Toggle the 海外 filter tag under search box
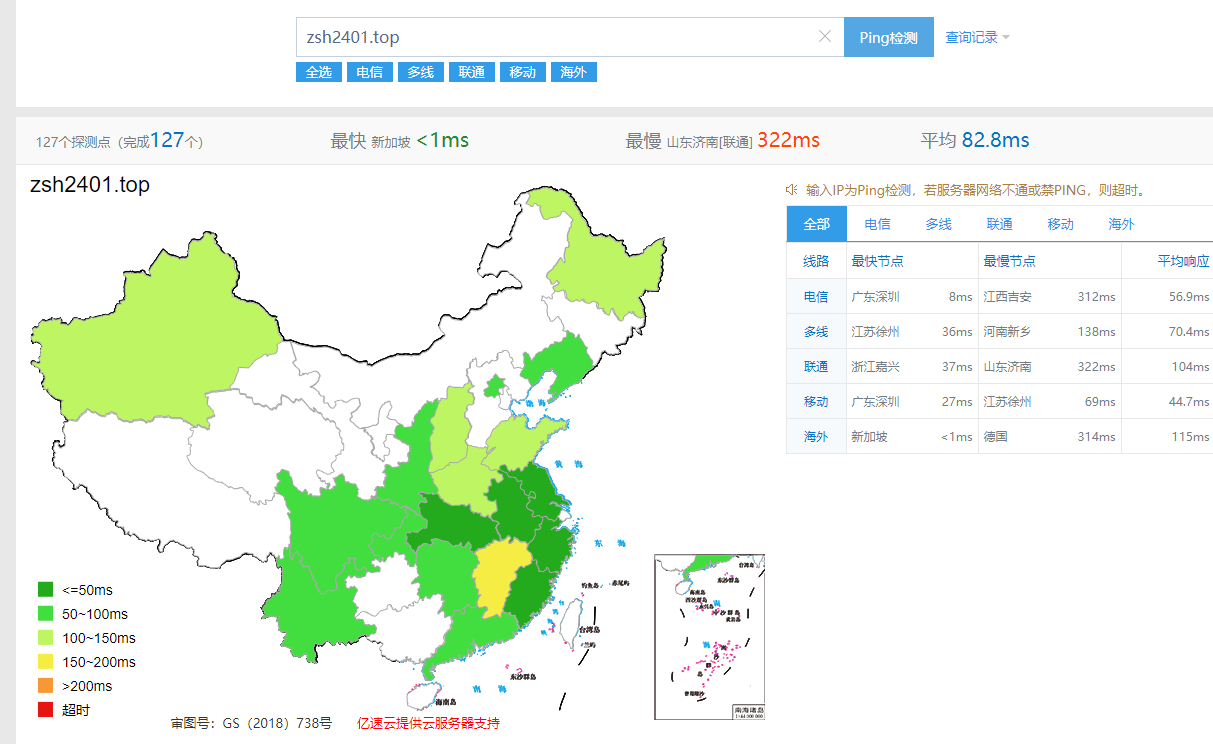 (x=573, y=72)
